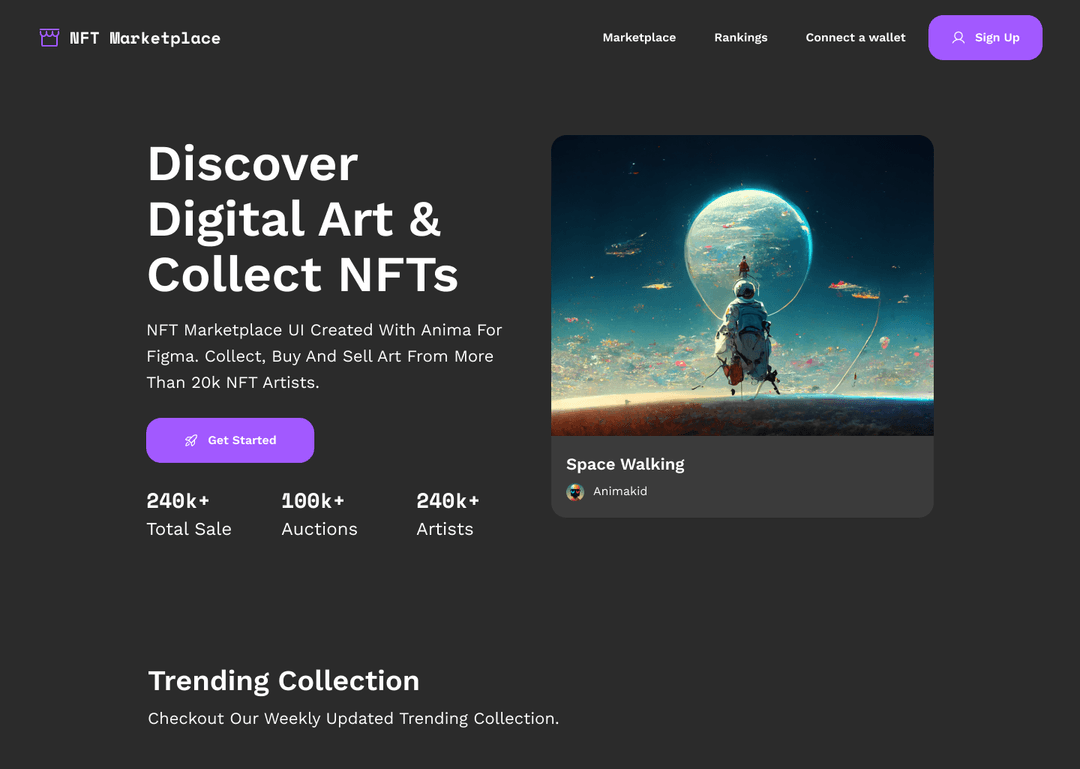The width and height of the screenshot is (1080, 769).
Task: Click the Checkout Our Weekly Updated subtitle
Action: point(353,719)
